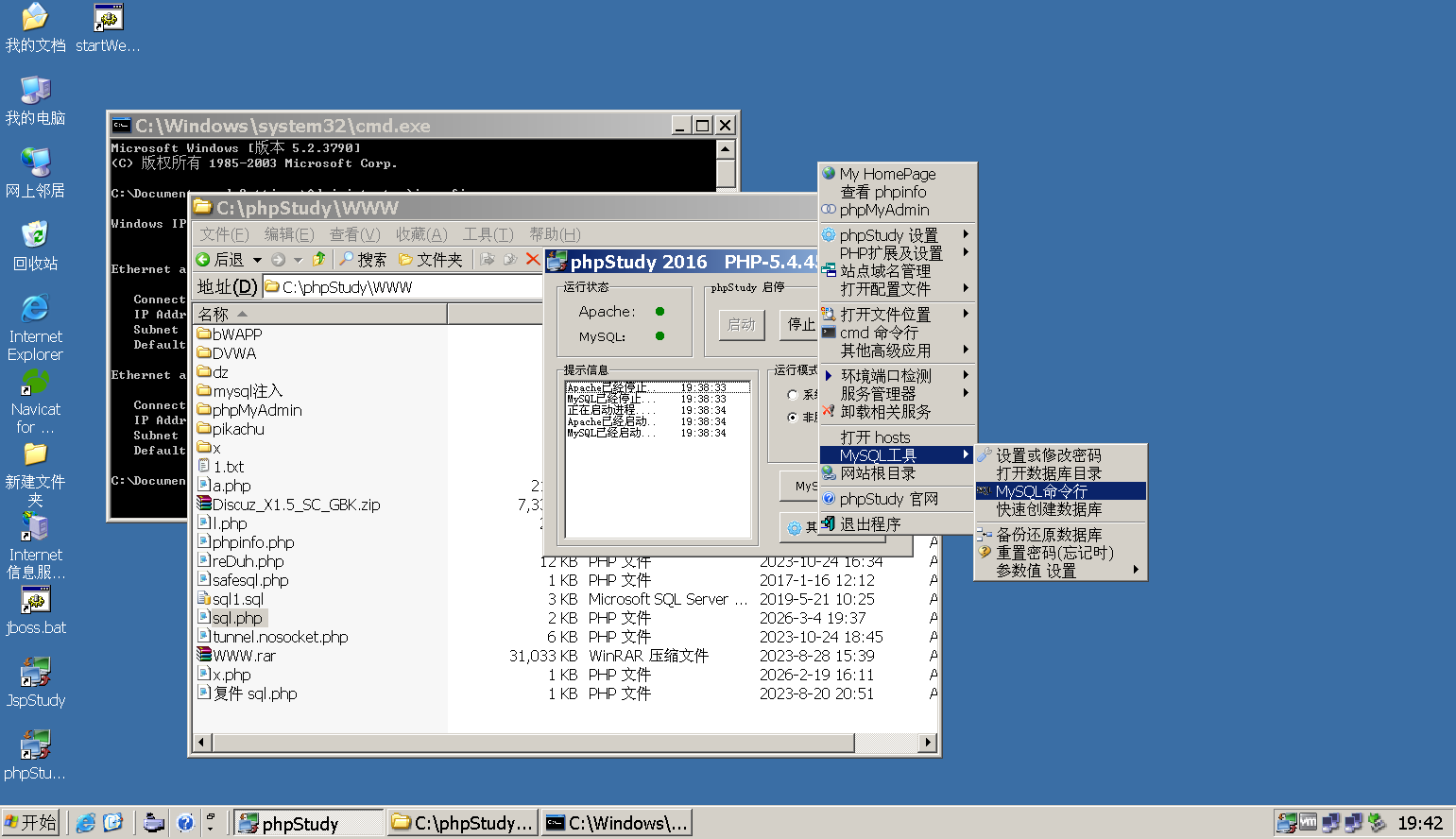Choose 设置或修改密码 from the MySQL submenu
Screen dimensions: 1456x839
point(1060,455)
